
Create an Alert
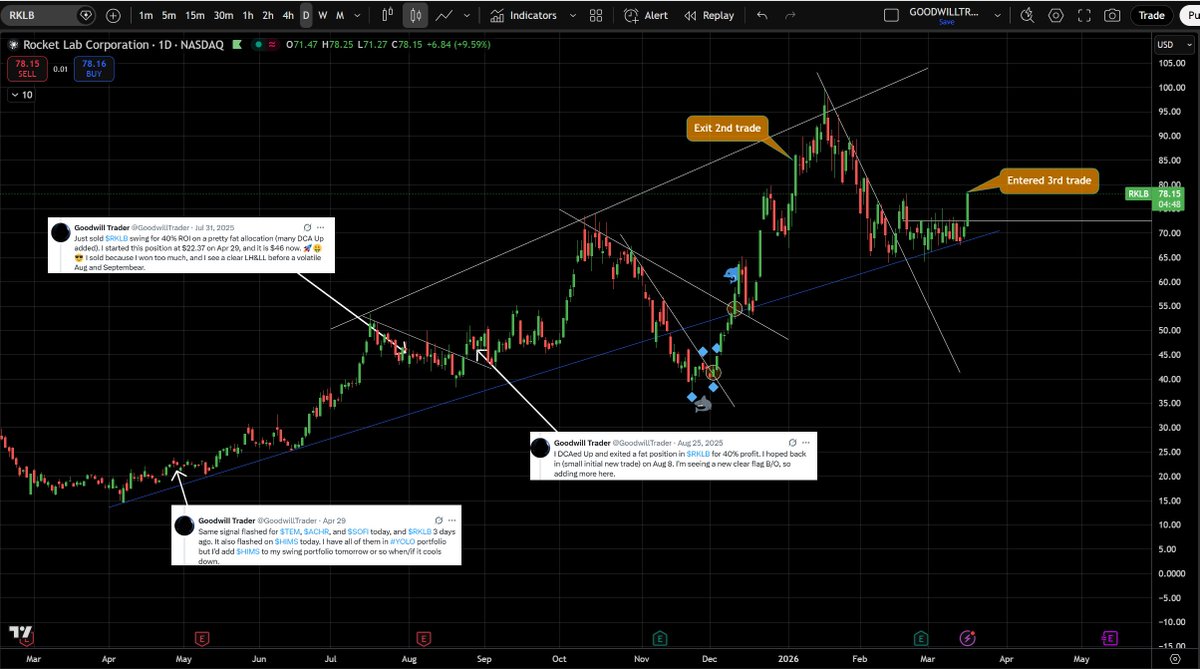[646, 15]
